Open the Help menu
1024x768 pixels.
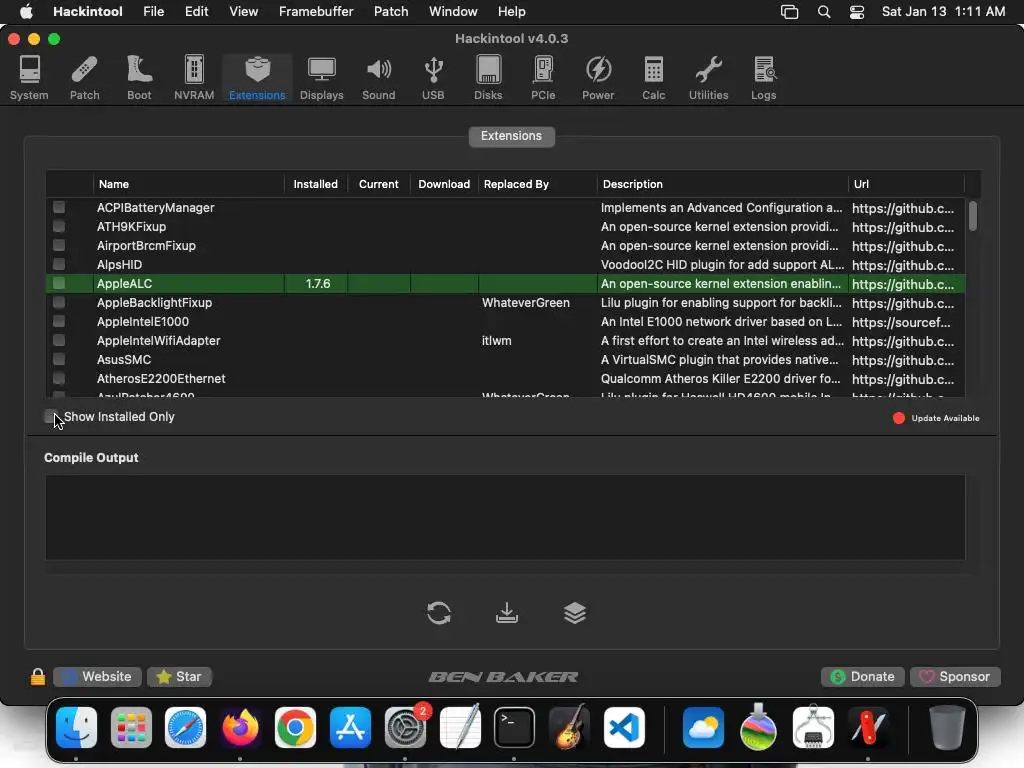511,12
